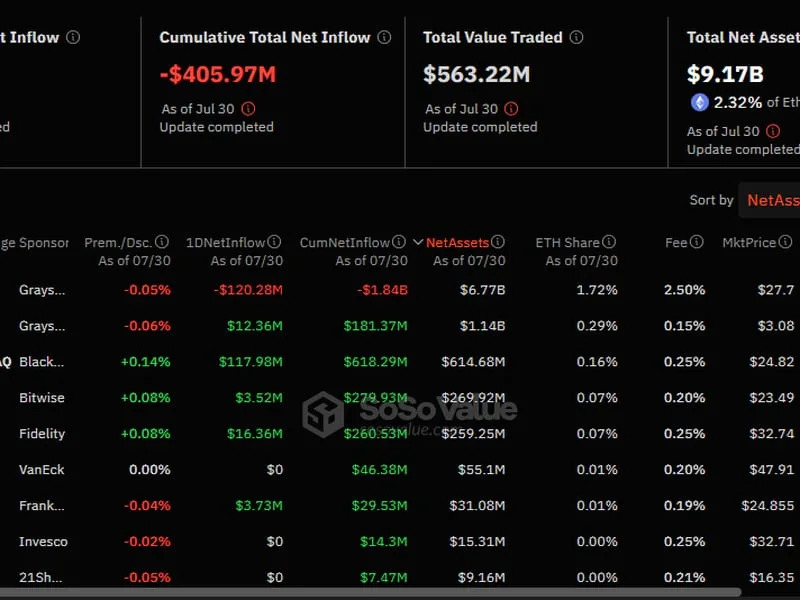800x600 pixels.
Task: Click red alert icon under Total Value Traded
Action: click(x=511, y=109)
